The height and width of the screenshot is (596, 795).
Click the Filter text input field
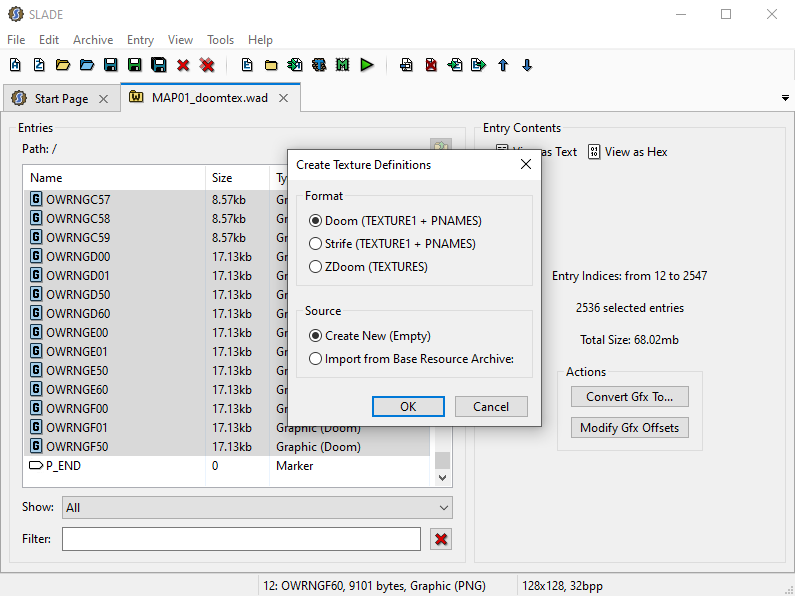(241, 539)
